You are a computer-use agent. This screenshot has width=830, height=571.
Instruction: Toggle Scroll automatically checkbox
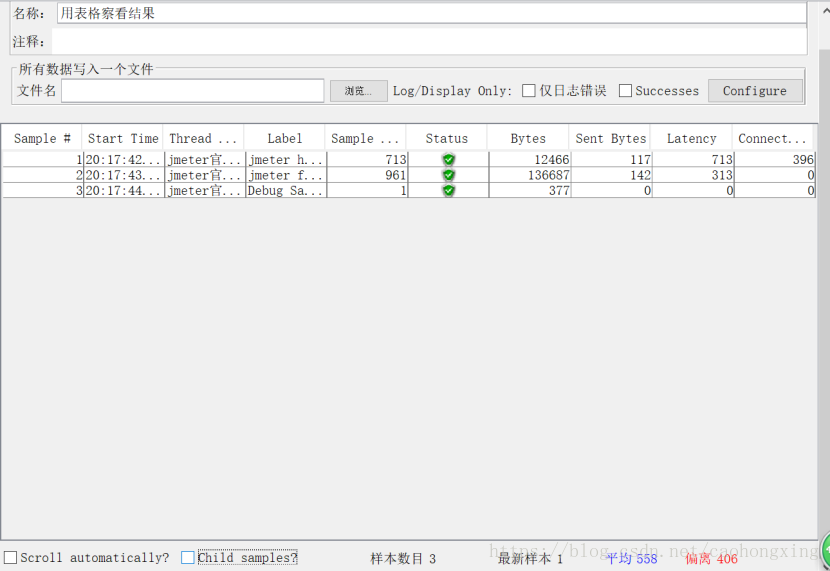[11, 557]
